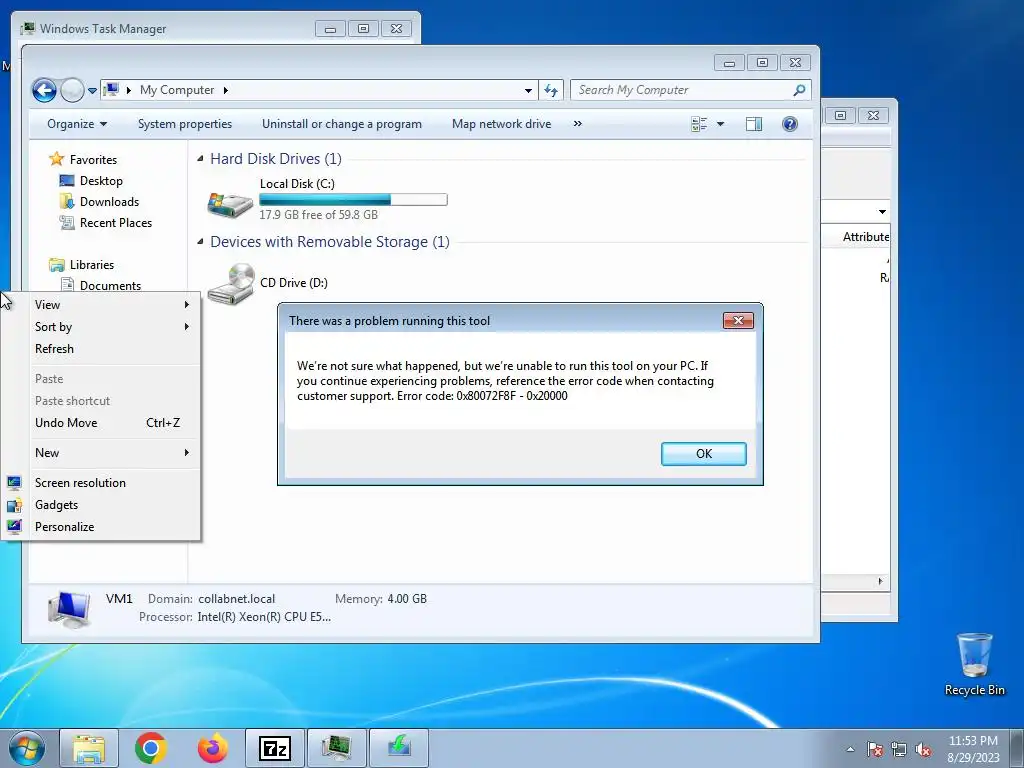Click Attribute column header in background window

[864, 237]
